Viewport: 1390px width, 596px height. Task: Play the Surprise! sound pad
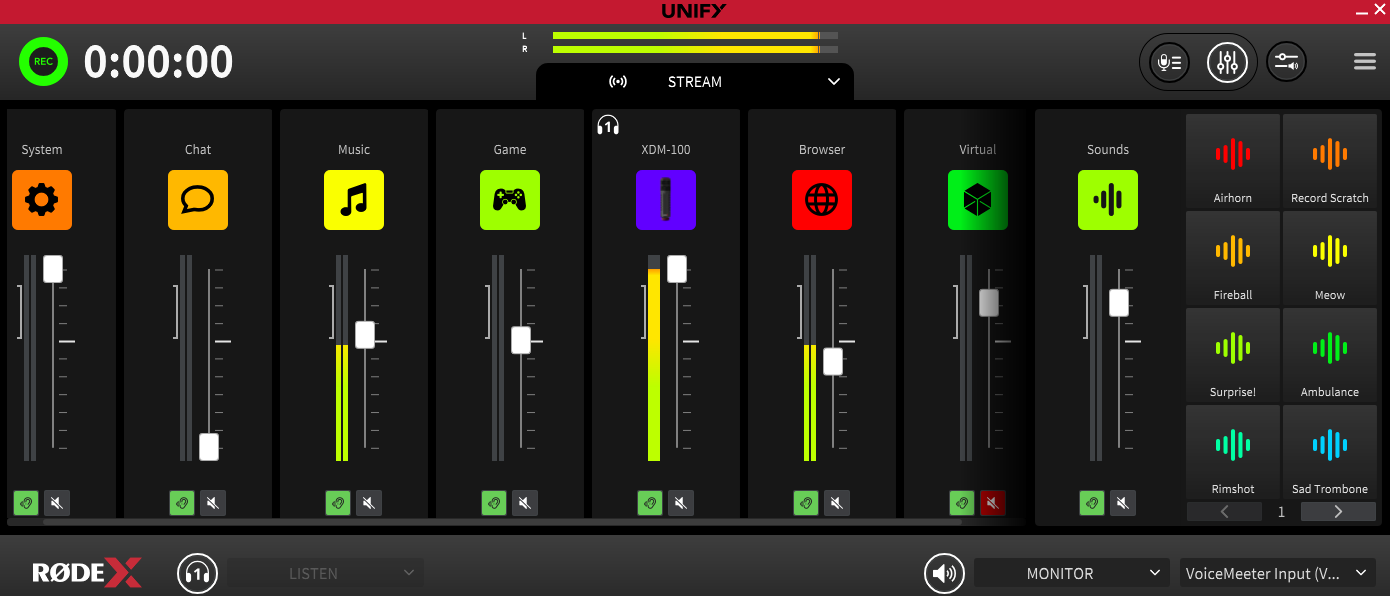click(x=1233, y=354)
